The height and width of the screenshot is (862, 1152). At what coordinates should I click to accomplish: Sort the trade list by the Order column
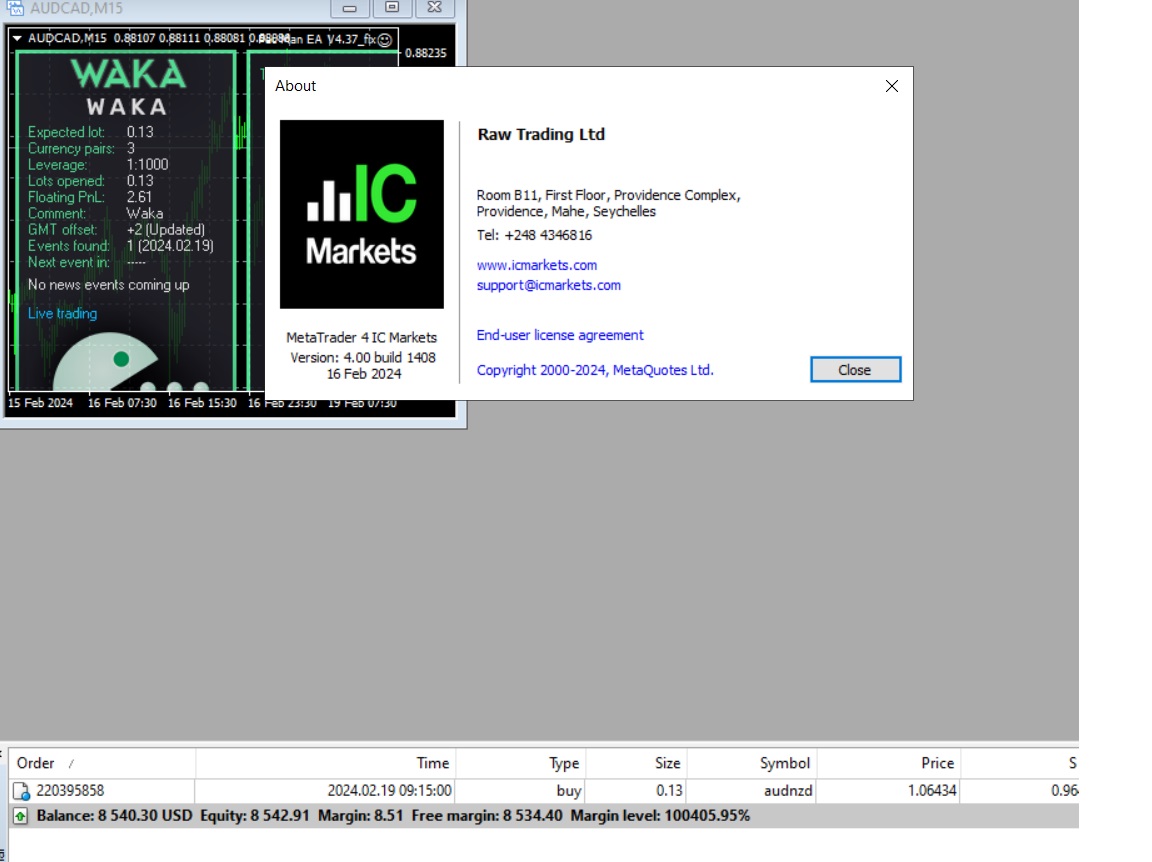click(x=103, y=764)
